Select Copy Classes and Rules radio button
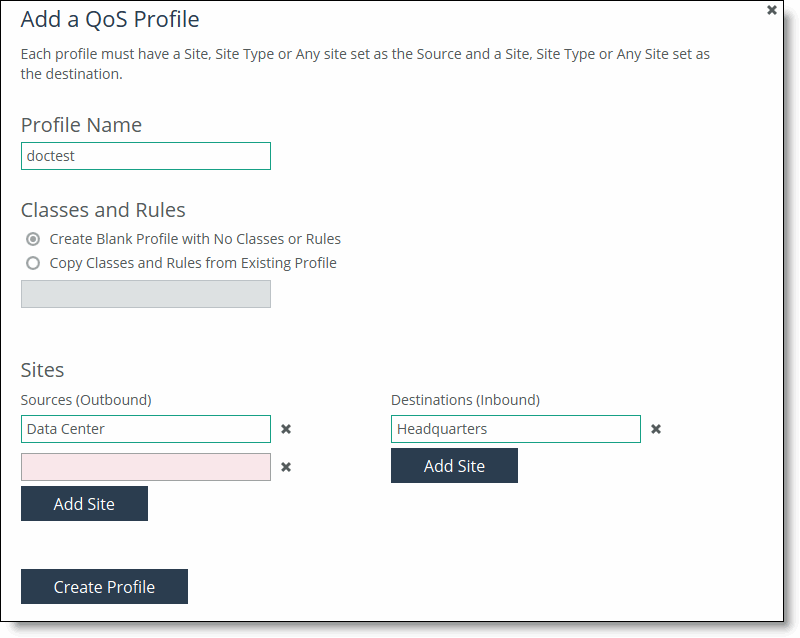Image resolution: width=800 pixels, height=638 pixels. click(33, 263)
